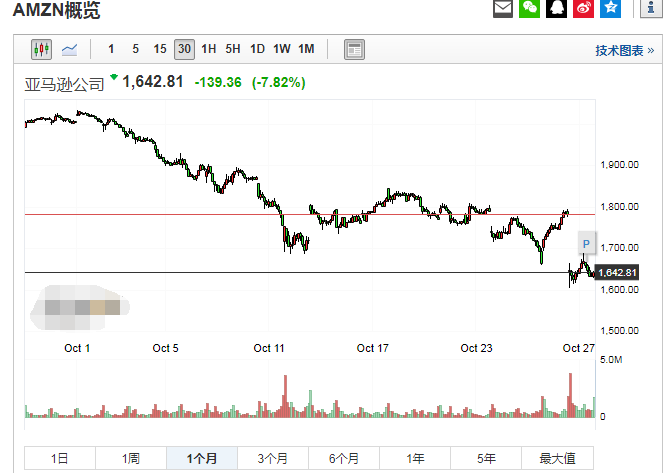Select the 15 minute interval
Image resolution: width=670 pixels, height=473 pixels.
pos(160,49)
